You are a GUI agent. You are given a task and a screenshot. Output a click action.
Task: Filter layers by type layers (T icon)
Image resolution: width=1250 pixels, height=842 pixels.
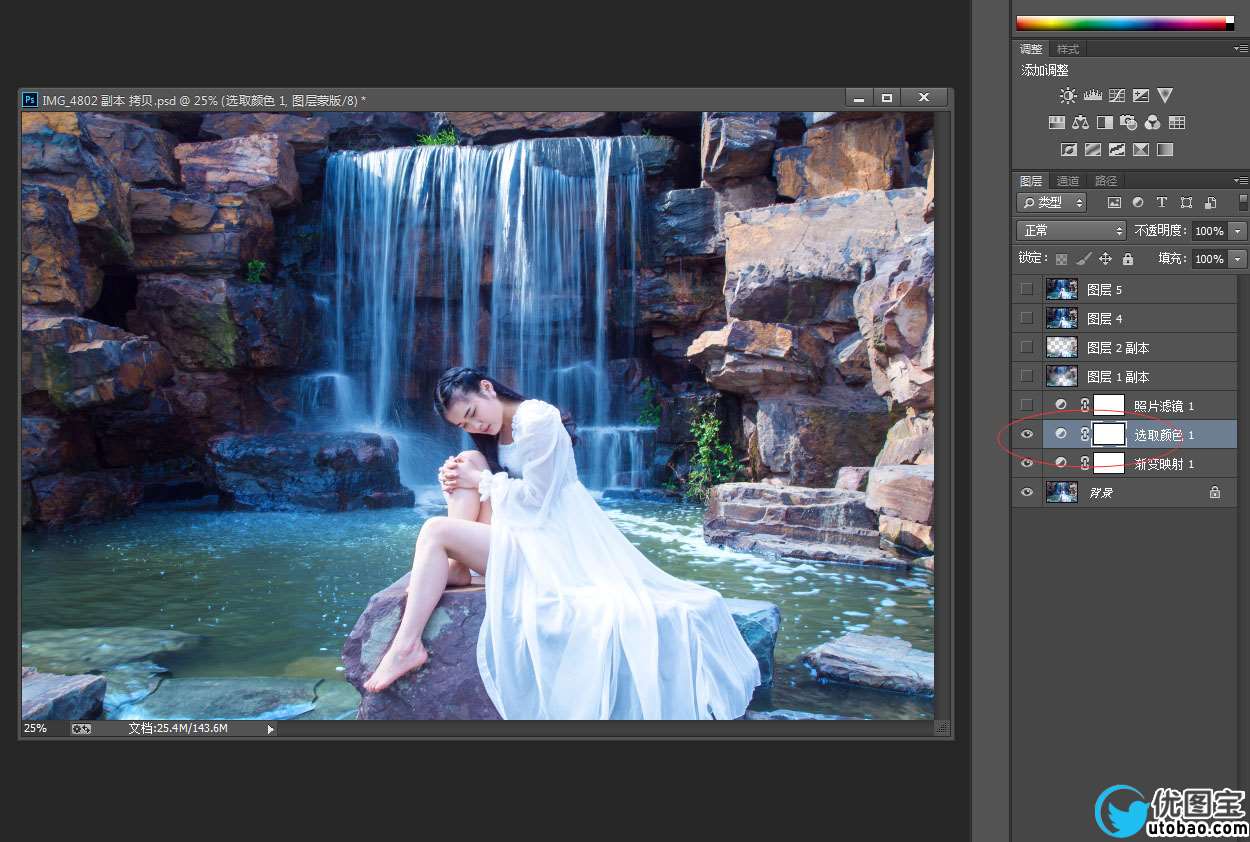(1162, 202)
